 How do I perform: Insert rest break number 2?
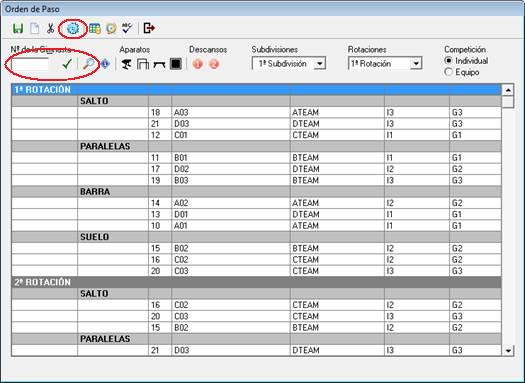214,64
